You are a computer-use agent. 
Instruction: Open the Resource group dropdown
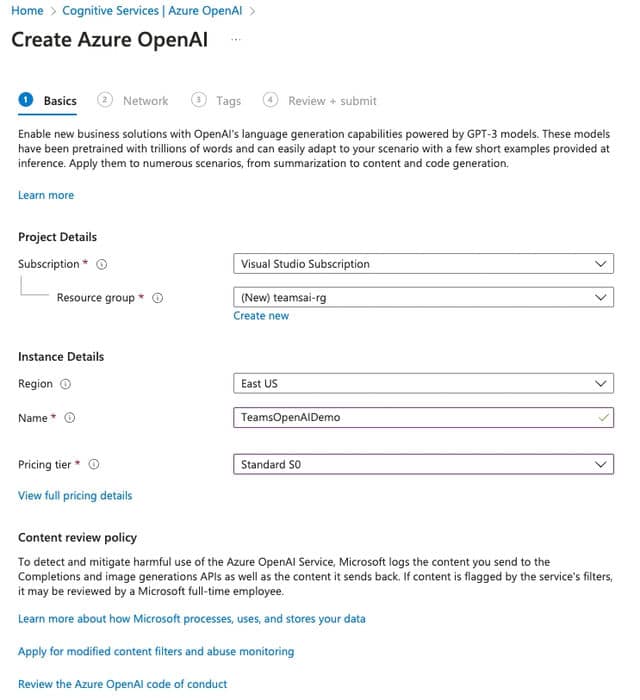pyautogui.click(x=422, y=297)
